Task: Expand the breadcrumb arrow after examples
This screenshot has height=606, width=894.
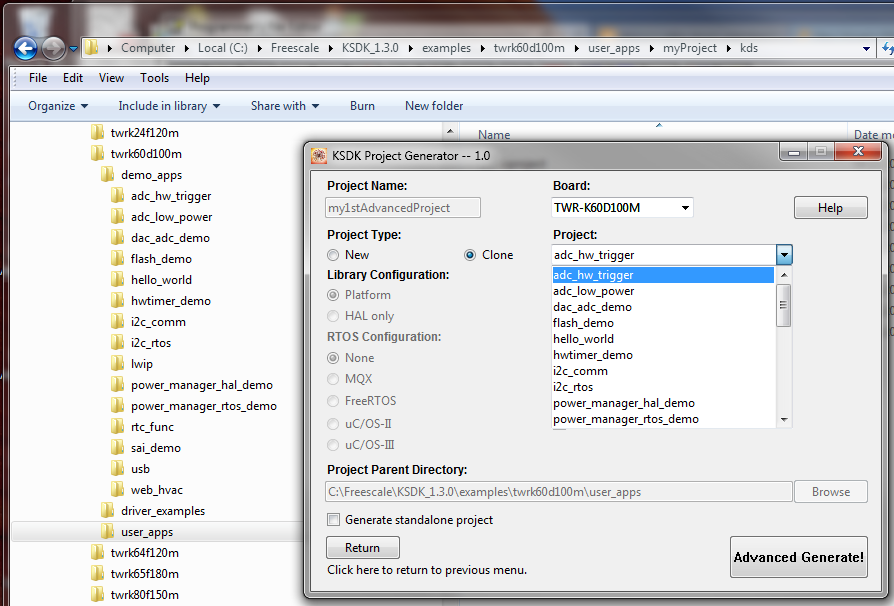Action: (482, 48)
